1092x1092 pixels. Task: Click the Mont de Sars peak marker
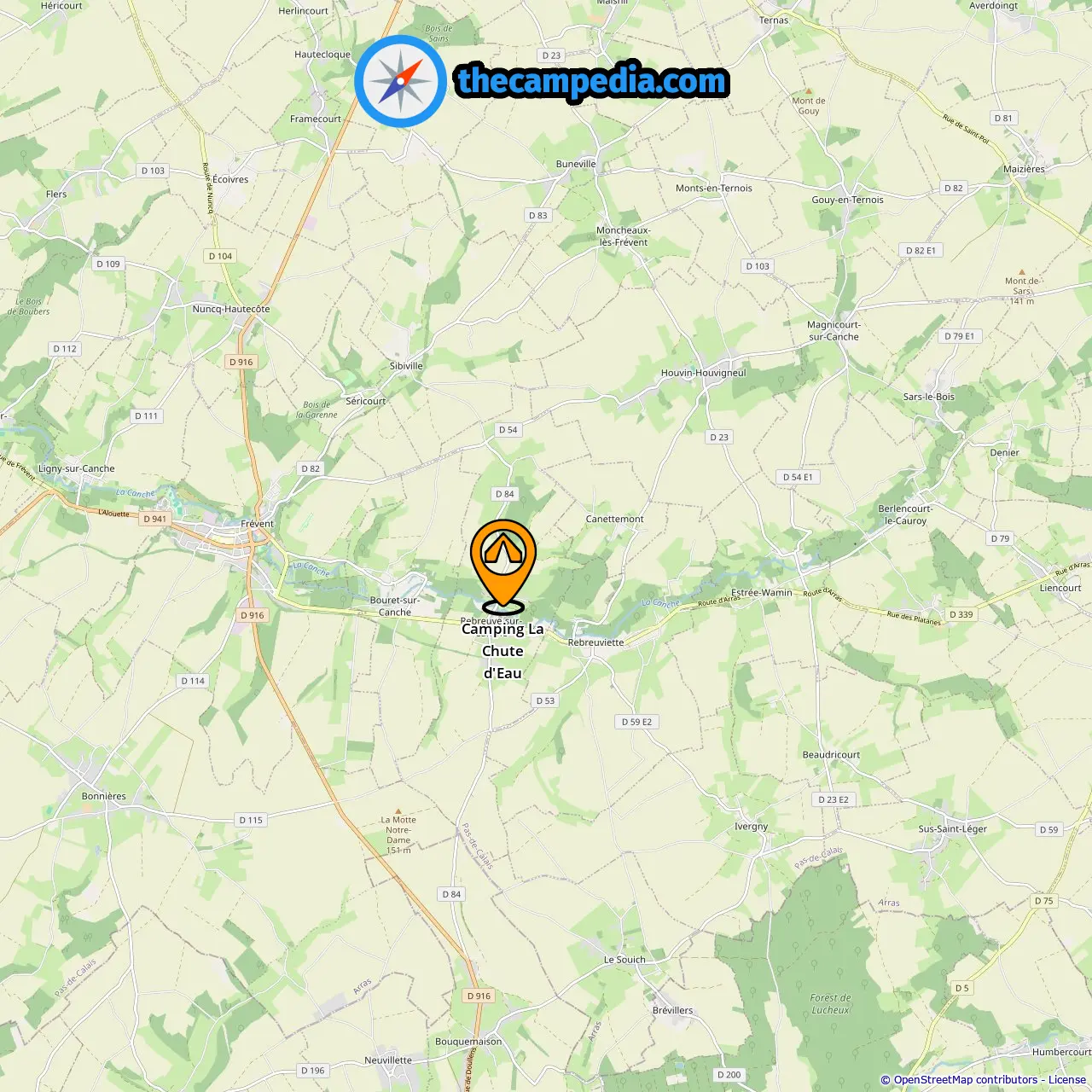click(x=1022, y=271)
